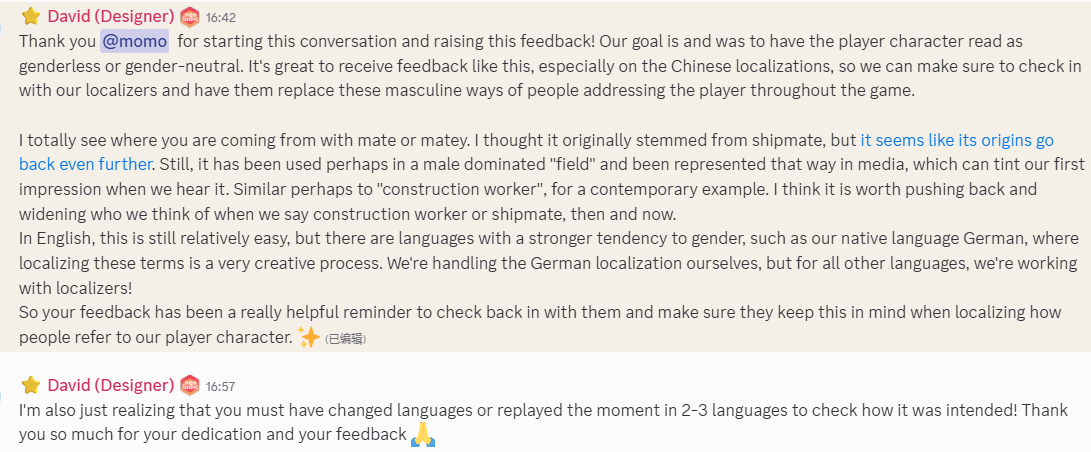Click the 16:42 message timestamp
This screenshot has width=1091, height=452.
point(220,17)
